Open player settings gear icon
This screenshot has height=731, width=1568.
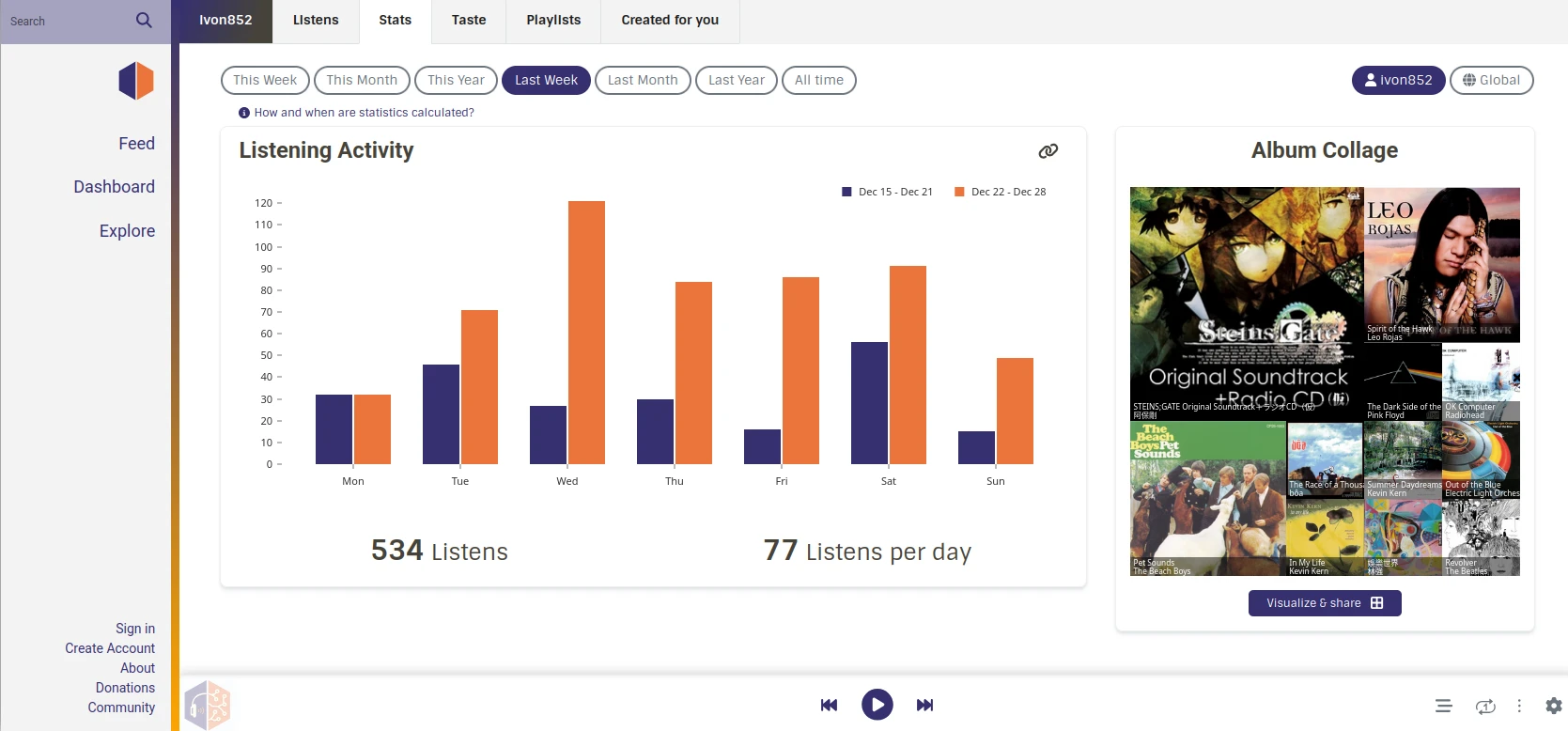[x=1553, y=706]
